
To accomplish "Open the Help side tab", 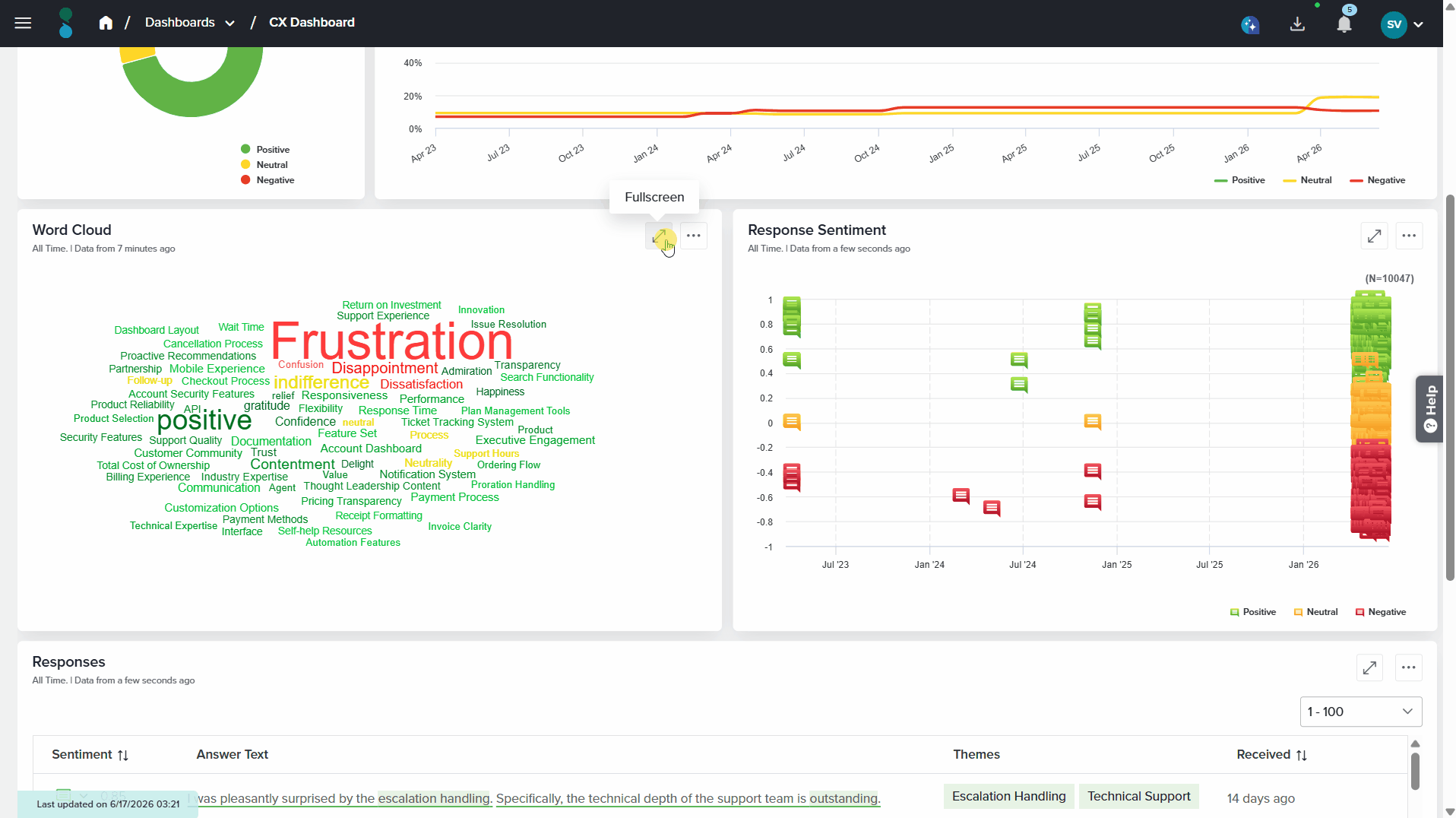I will click(1429, 408).
